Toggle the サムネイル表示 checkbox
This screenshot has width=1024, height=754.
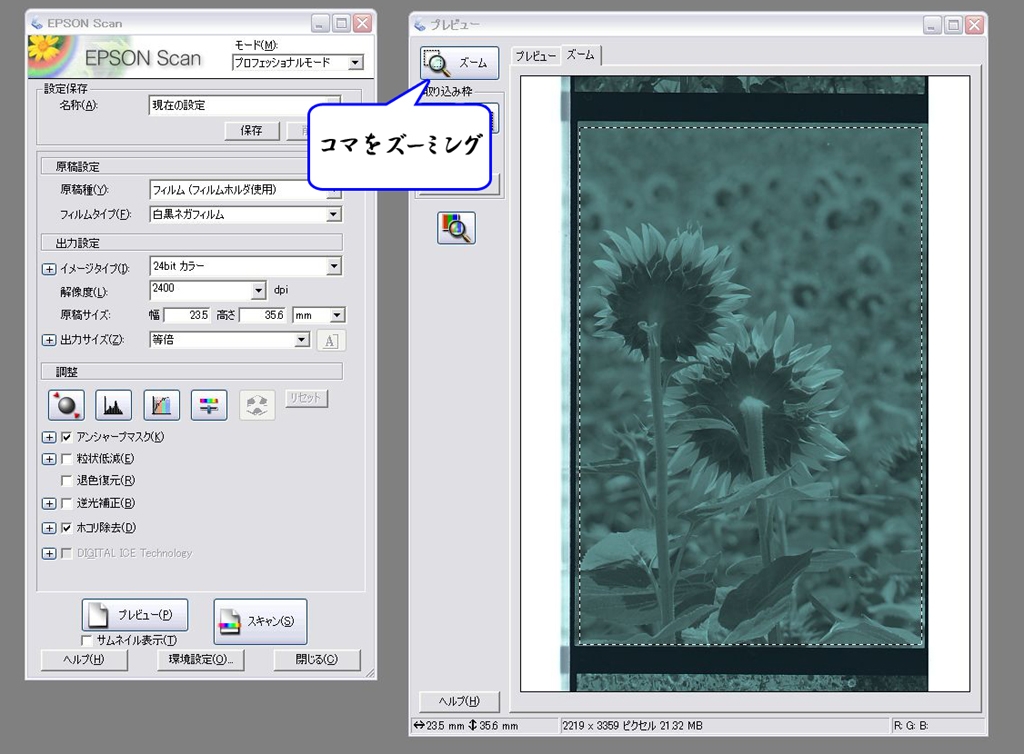point(87,640)
